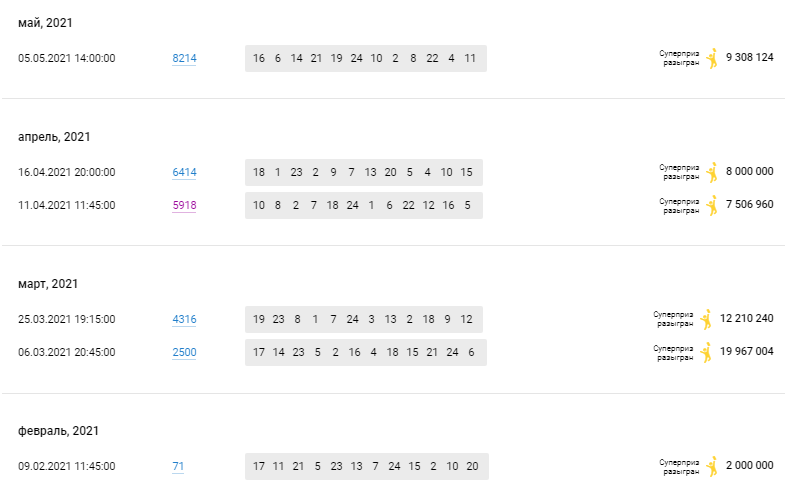This screenshot has height=495, width=787.
Task: Click the jackpot winner icon beside 2 000 000
Action: pos(712,466)
